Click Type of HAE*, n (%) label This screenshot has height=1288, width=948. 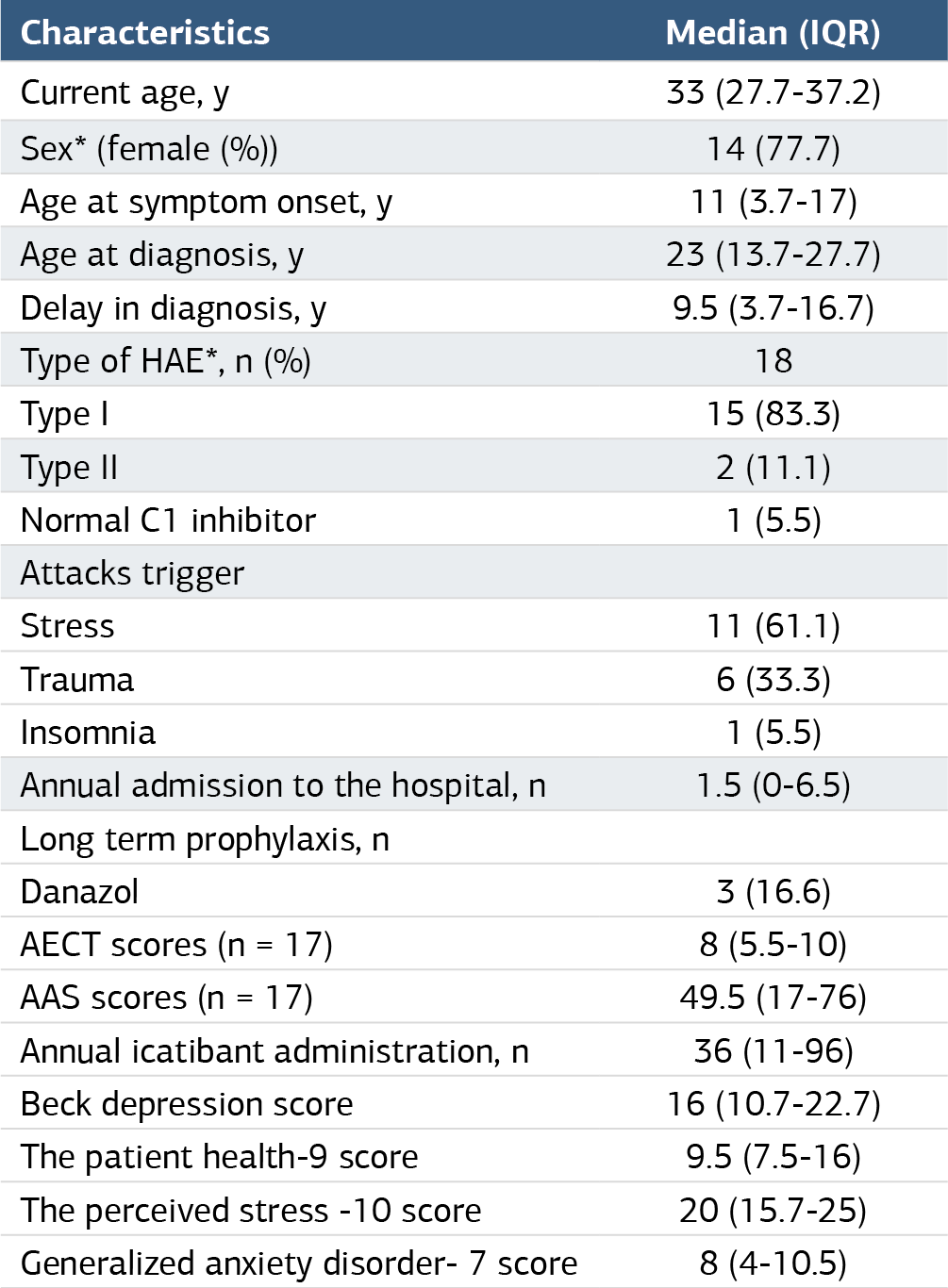coord(166,361)
